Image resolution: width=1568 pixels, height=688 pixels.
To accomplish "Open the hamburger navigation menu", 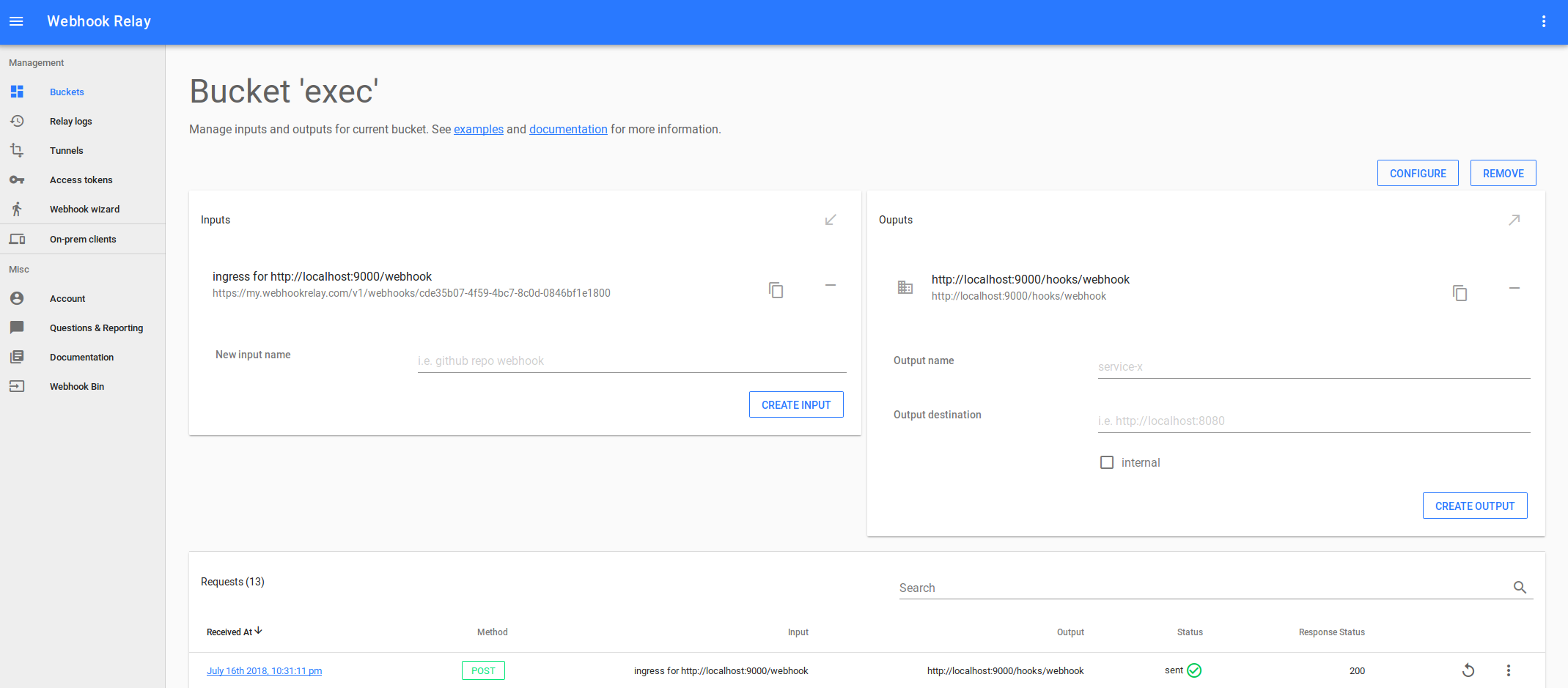I will (16, 21).
